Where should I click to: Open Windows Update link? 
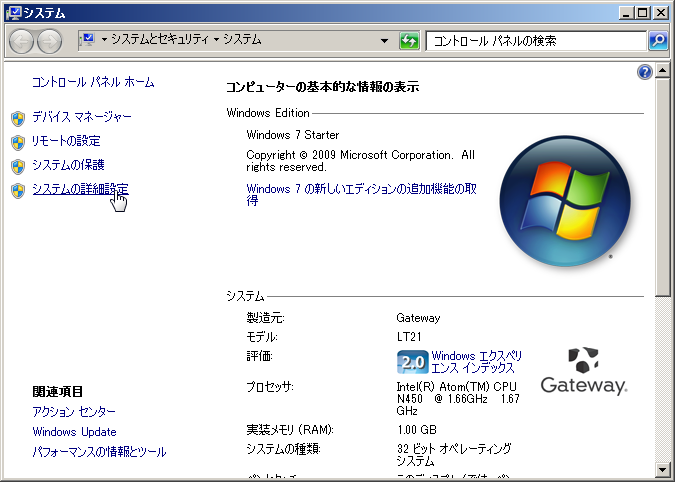(74, 432)
